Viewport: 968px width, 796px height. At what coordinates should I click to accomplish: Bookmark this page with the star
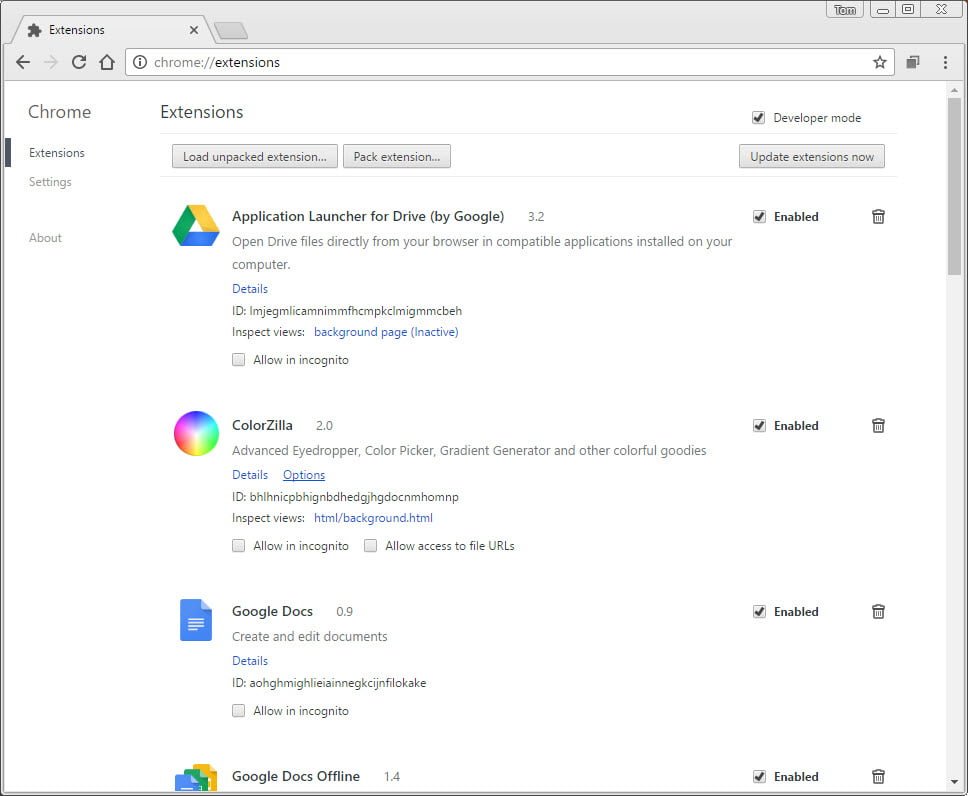(880, 62)
